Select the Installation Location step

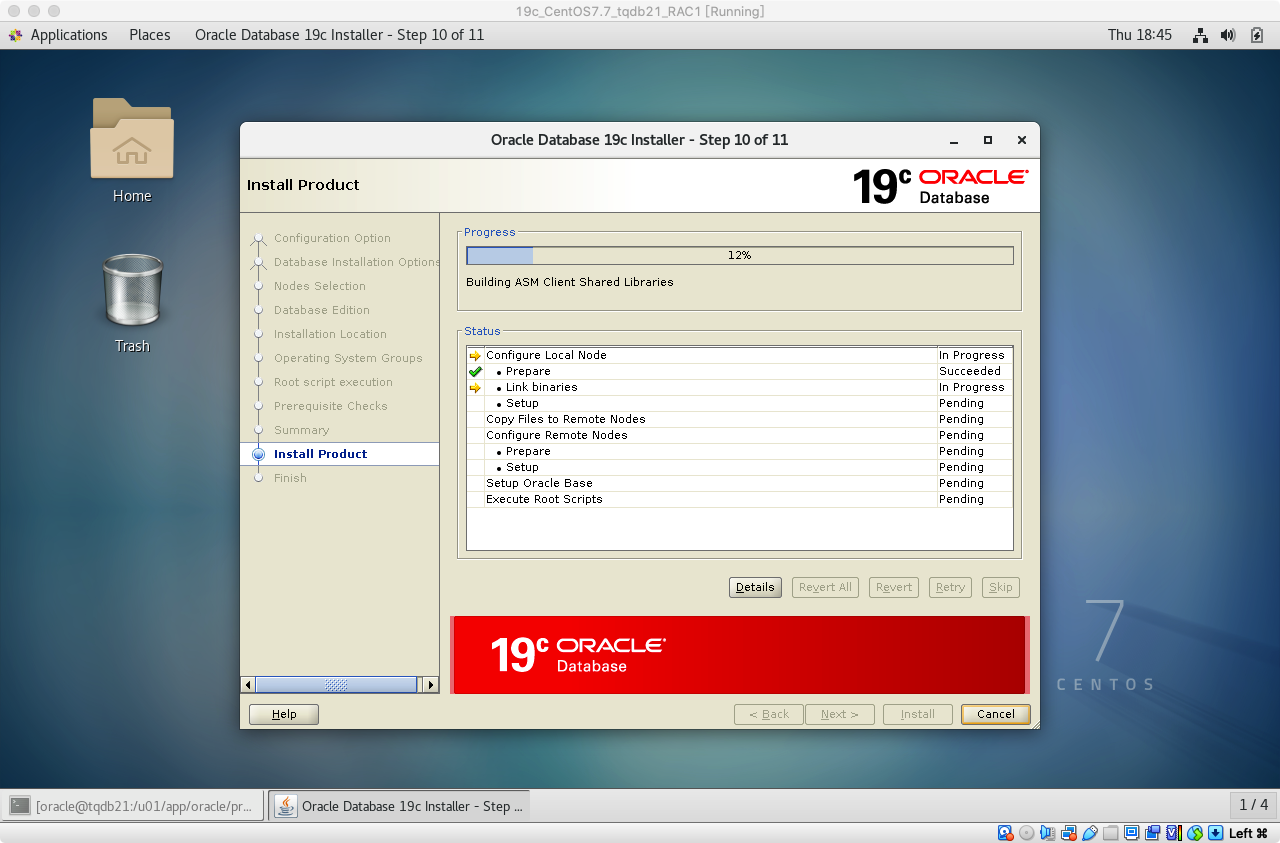[x=330, y=334]
